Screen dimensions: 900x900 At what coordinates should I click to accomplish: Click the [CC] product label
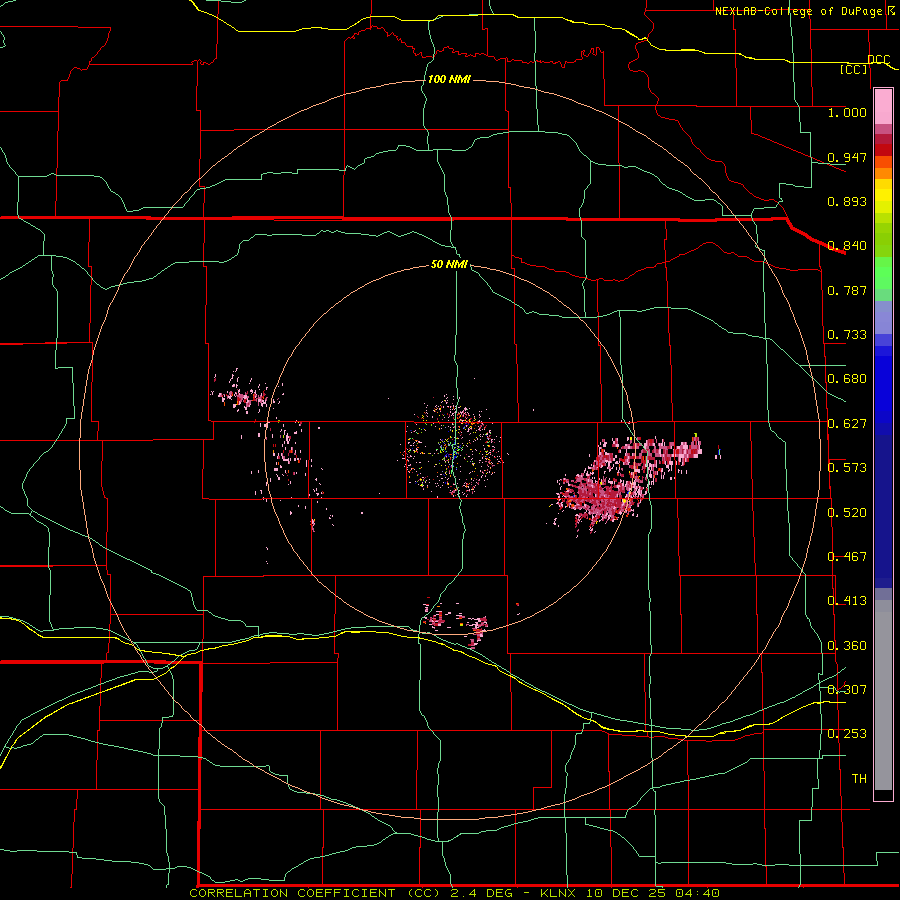pos(854,69)
